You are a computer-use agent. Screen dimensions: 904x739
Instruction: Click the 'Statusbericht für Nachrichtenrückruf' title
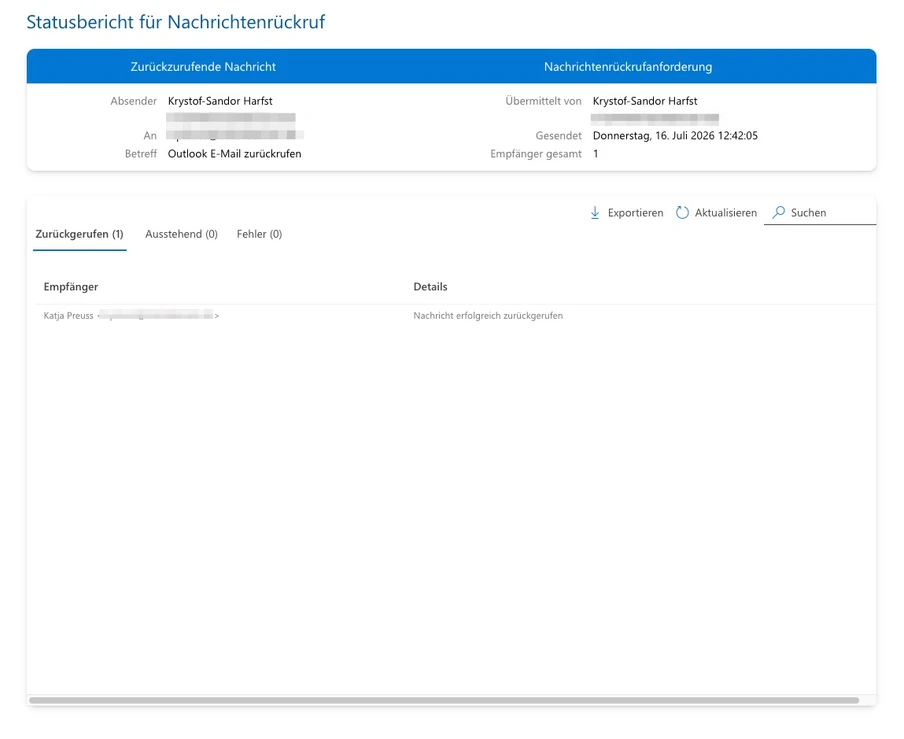[x=176, y=22]
